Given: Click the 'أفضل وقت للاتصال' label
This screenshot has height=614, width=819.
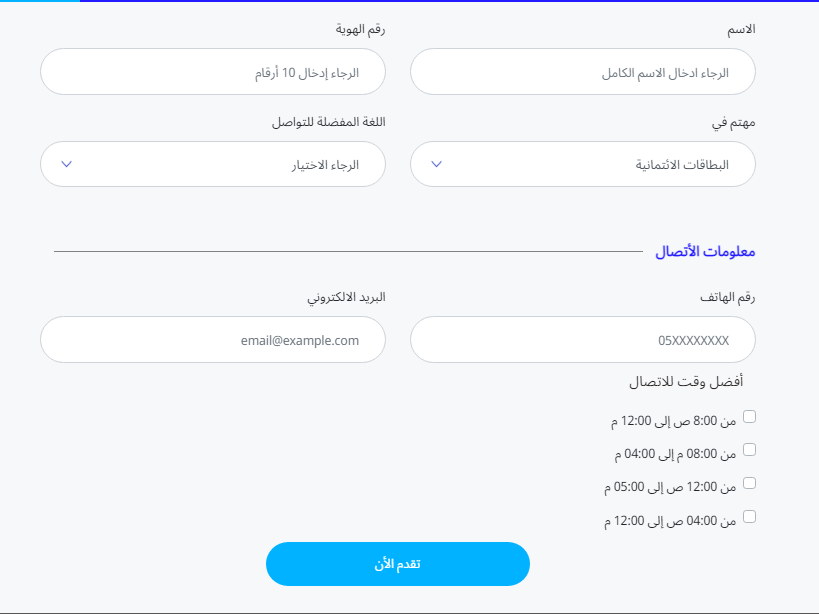Looking at the screenshot, I should 686,382.
